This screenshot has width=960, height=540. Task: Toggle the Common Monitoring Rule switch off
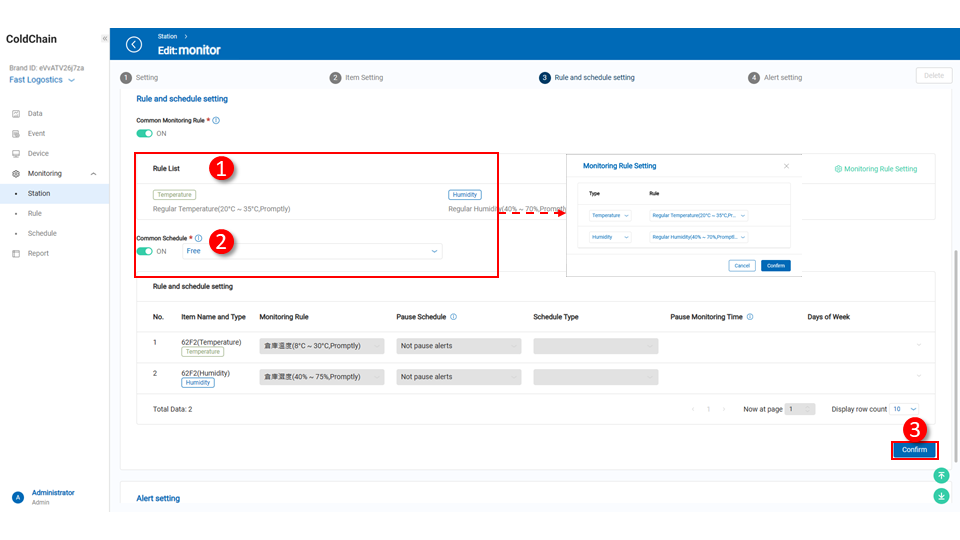[x=145, y=133]
